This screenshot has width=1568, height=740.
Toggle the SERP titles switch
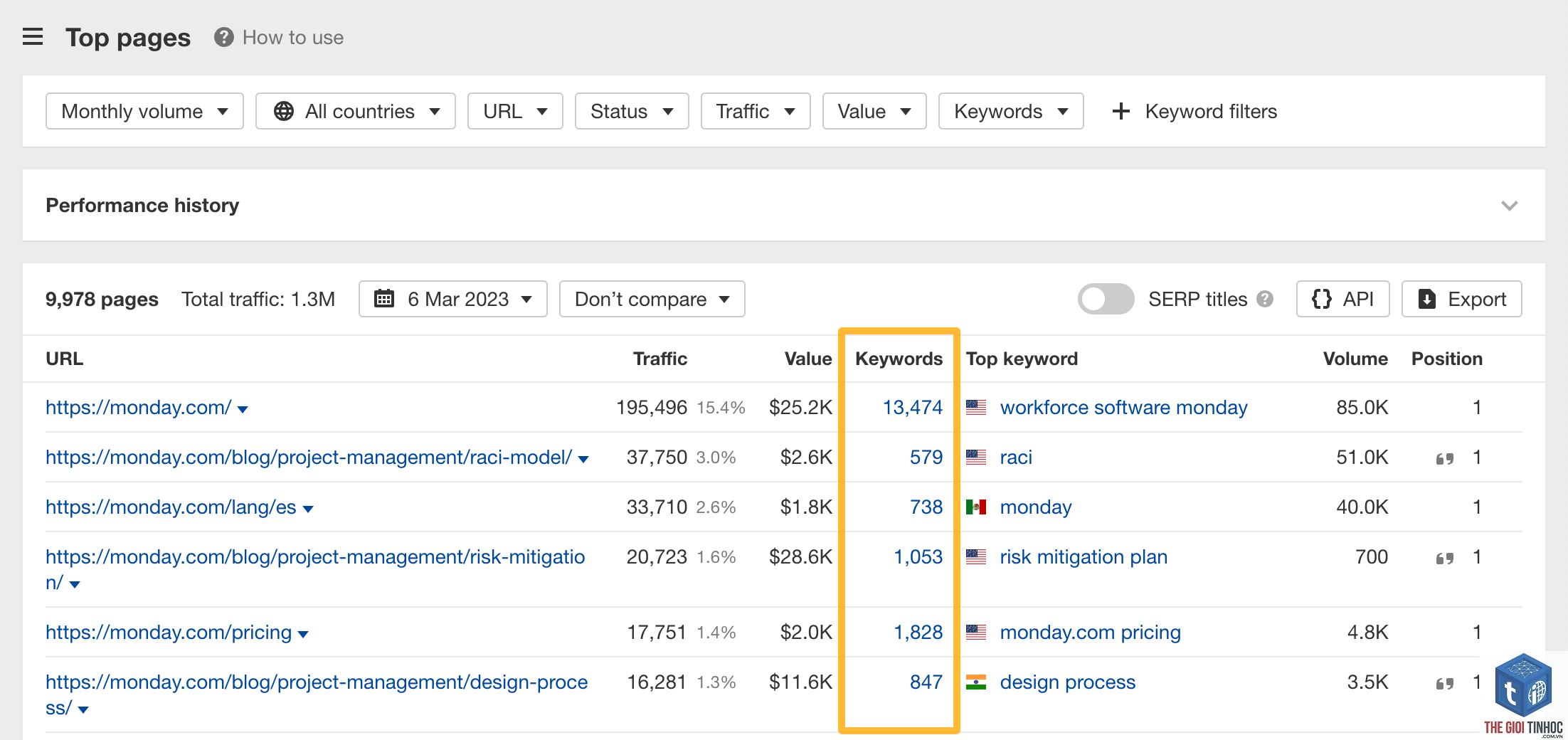1106,299
